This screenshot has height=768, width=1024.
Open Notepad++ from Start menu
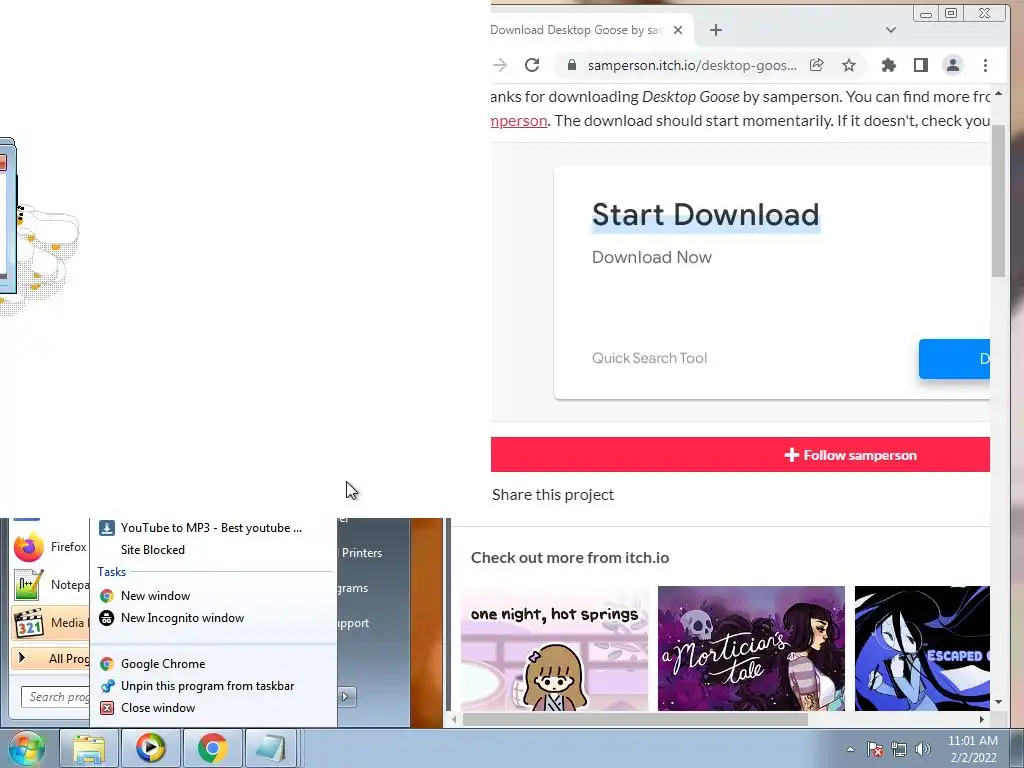click(x=50, y=584)
